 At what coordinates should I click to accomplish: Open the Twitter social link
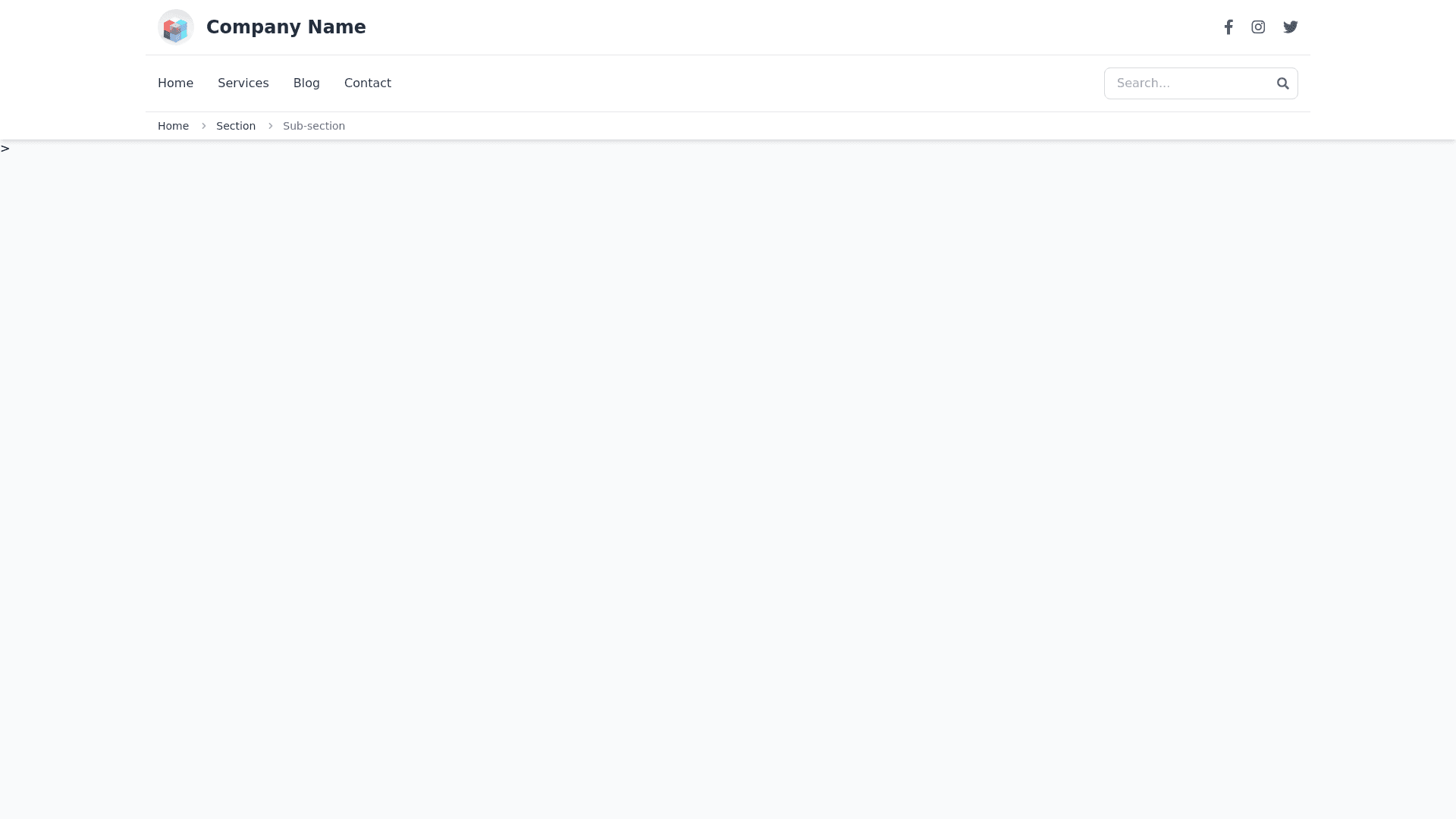1290,27
